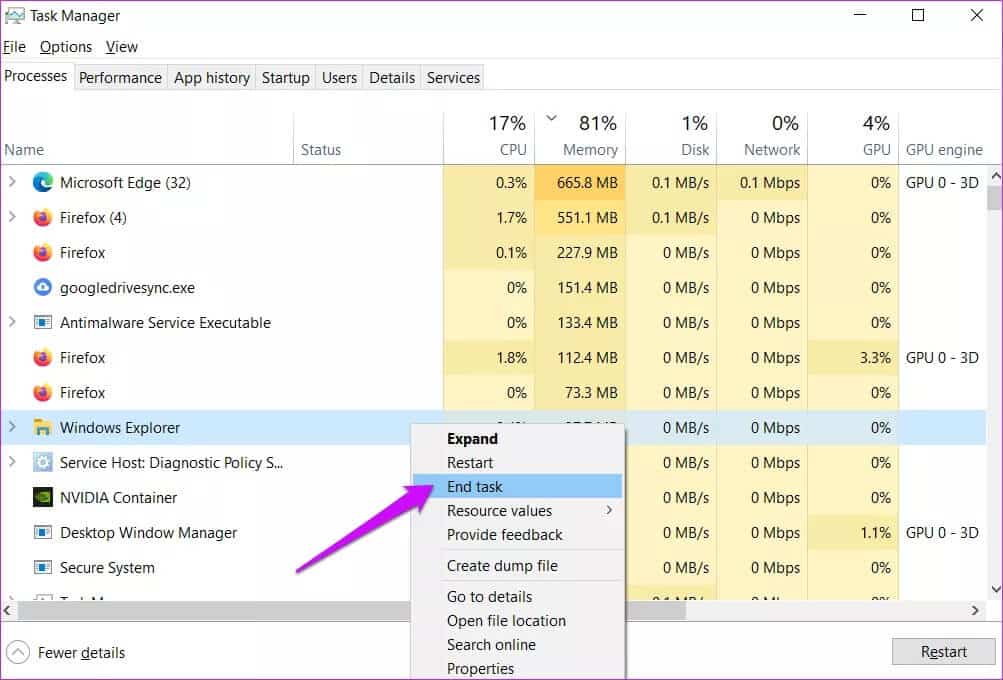The image size is (1003, 680).
Task: Switch to the Services tab
Action: tap(453, 77)
